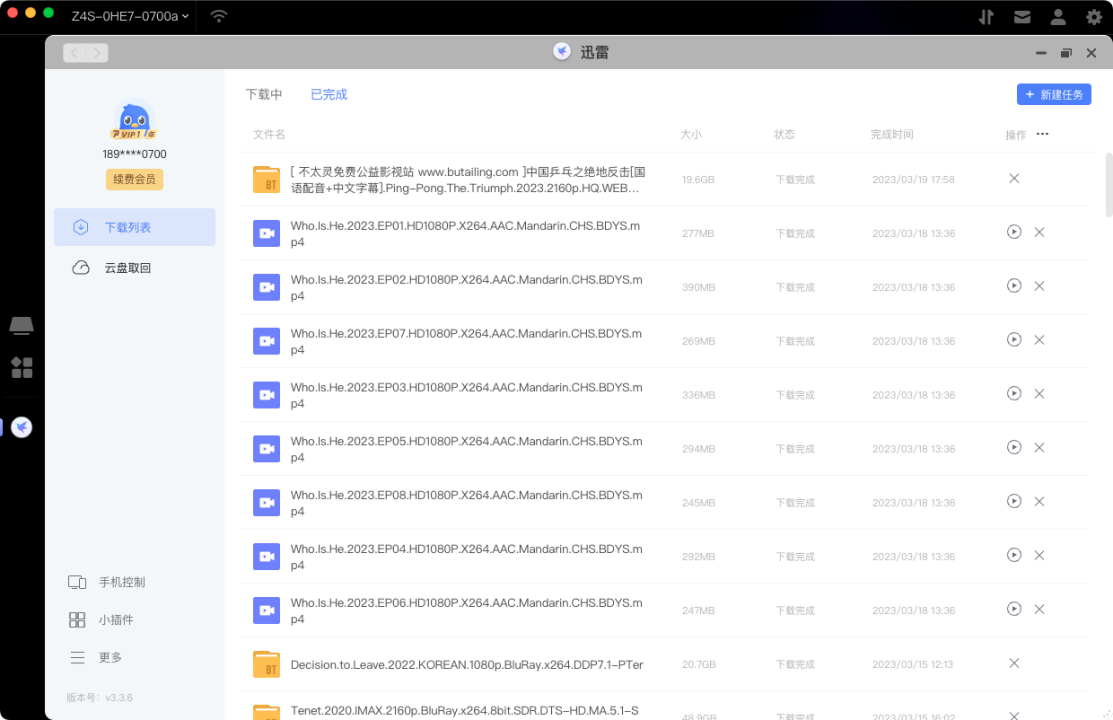
Task: Delete the Who.Is.He.2023.EP08 entry
Action: click(1039, 502)
